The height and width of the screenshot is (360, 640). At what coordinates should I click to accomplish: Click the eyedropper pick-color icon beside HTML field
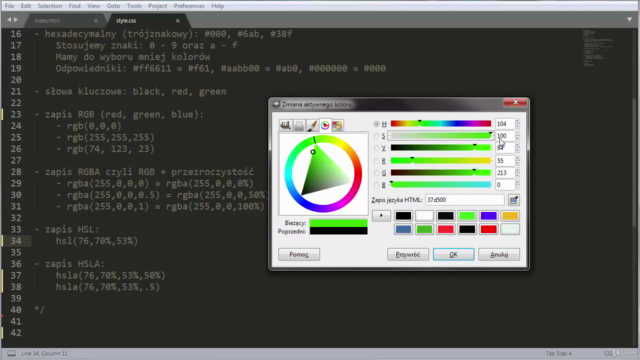click(513, 200)
